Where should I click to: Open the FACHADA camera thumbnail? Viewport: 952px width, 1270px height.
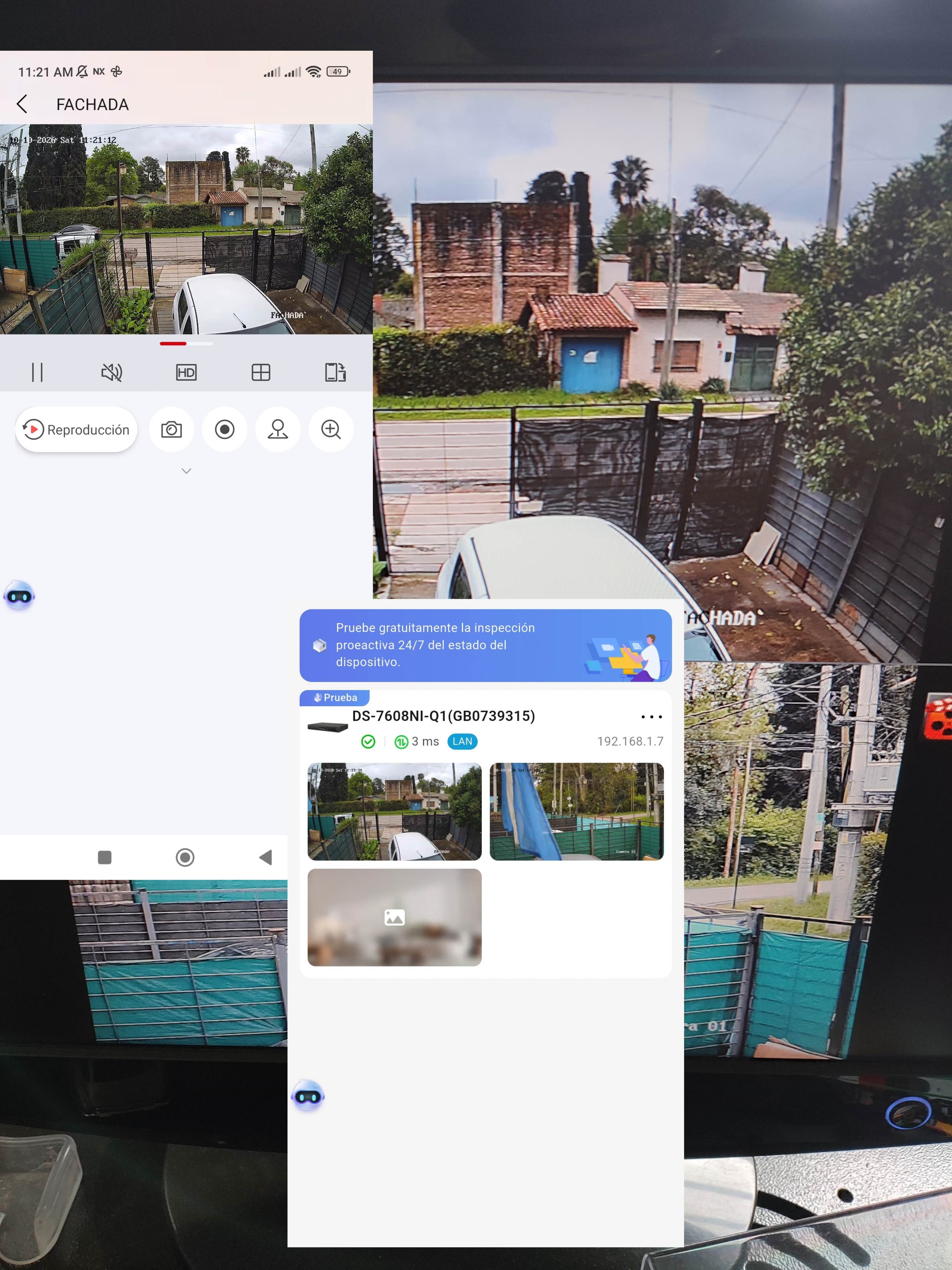pyautogui.click(x=395, y=811)
